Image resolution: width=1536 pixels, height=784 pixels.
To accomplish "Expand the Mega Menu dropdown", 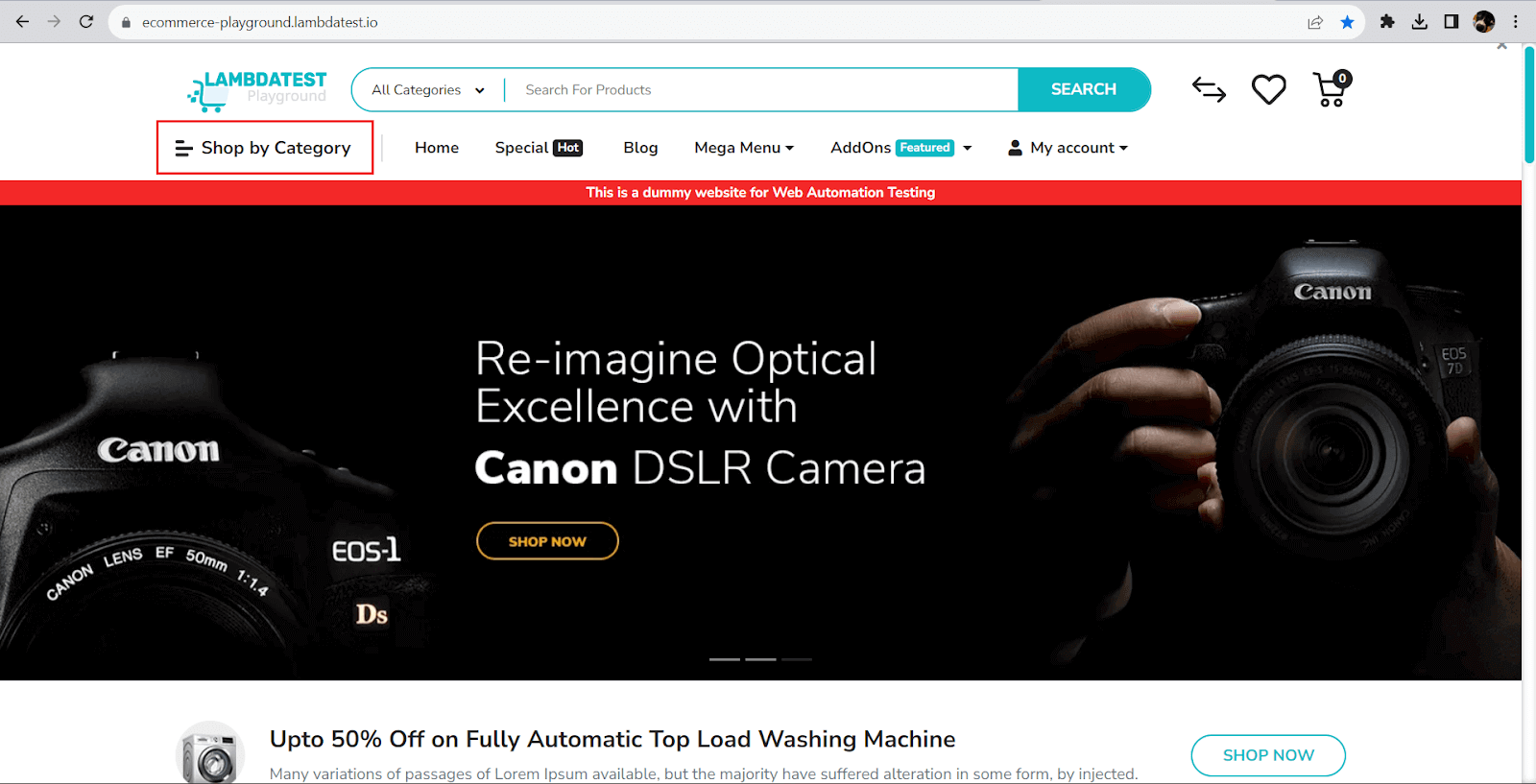I will point(744,148).
